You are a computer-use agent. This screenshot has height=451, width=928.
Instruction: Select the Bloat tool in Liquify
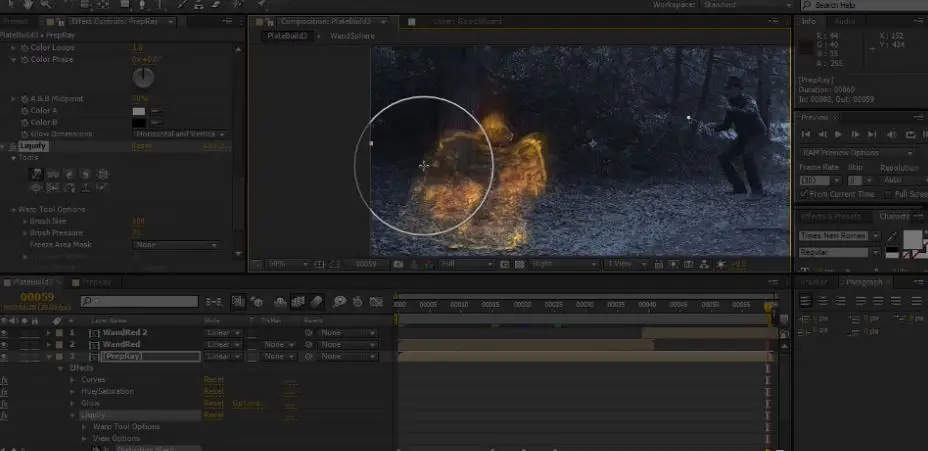pyautogui.click(x=36, y=188)
